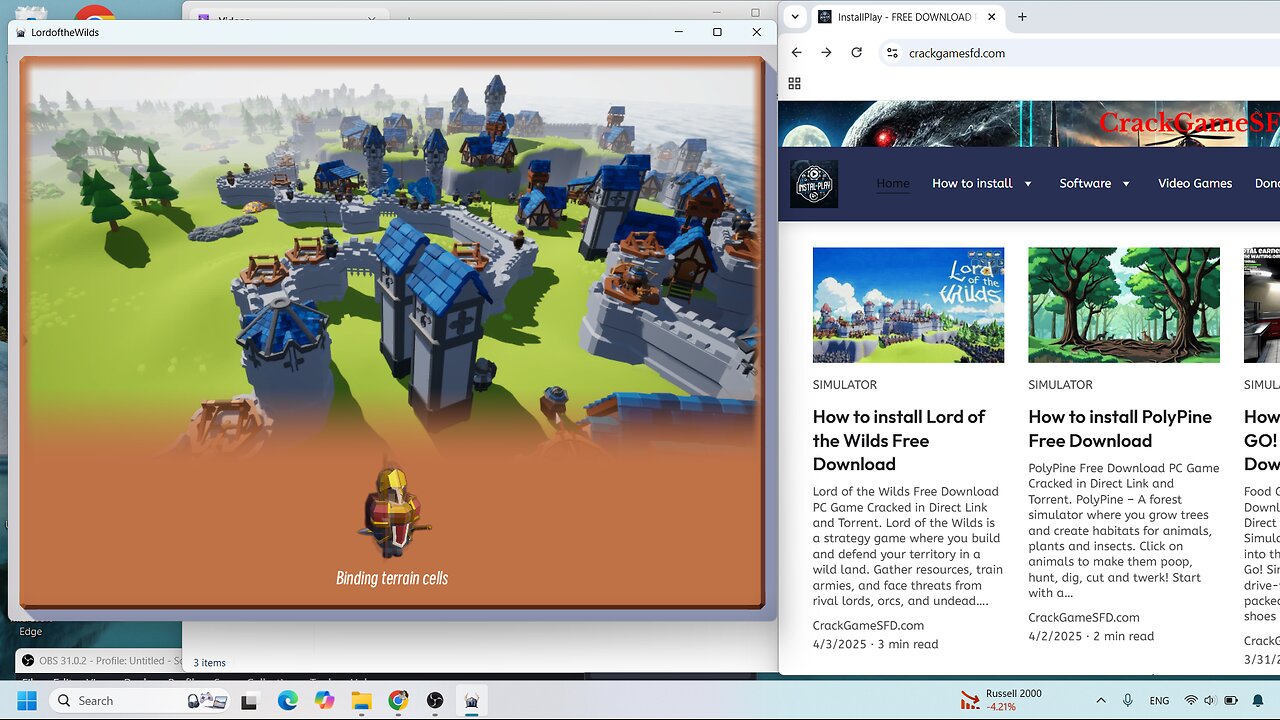
Task: Click SIMULATOR category above Lord of the Wilds
Action: 845,384
